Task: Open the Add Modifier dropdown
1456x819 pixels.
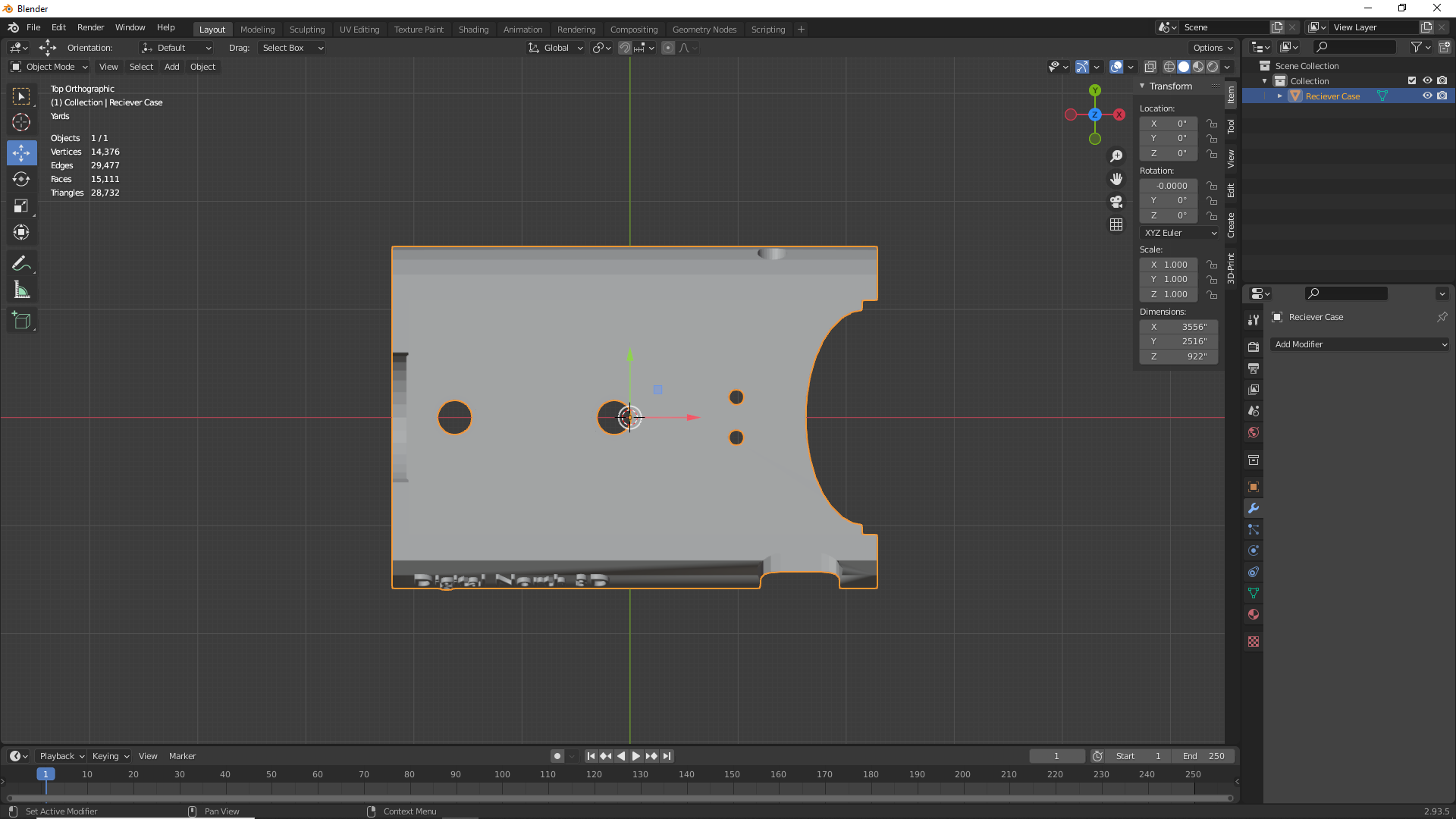Action: (1360, 344)
